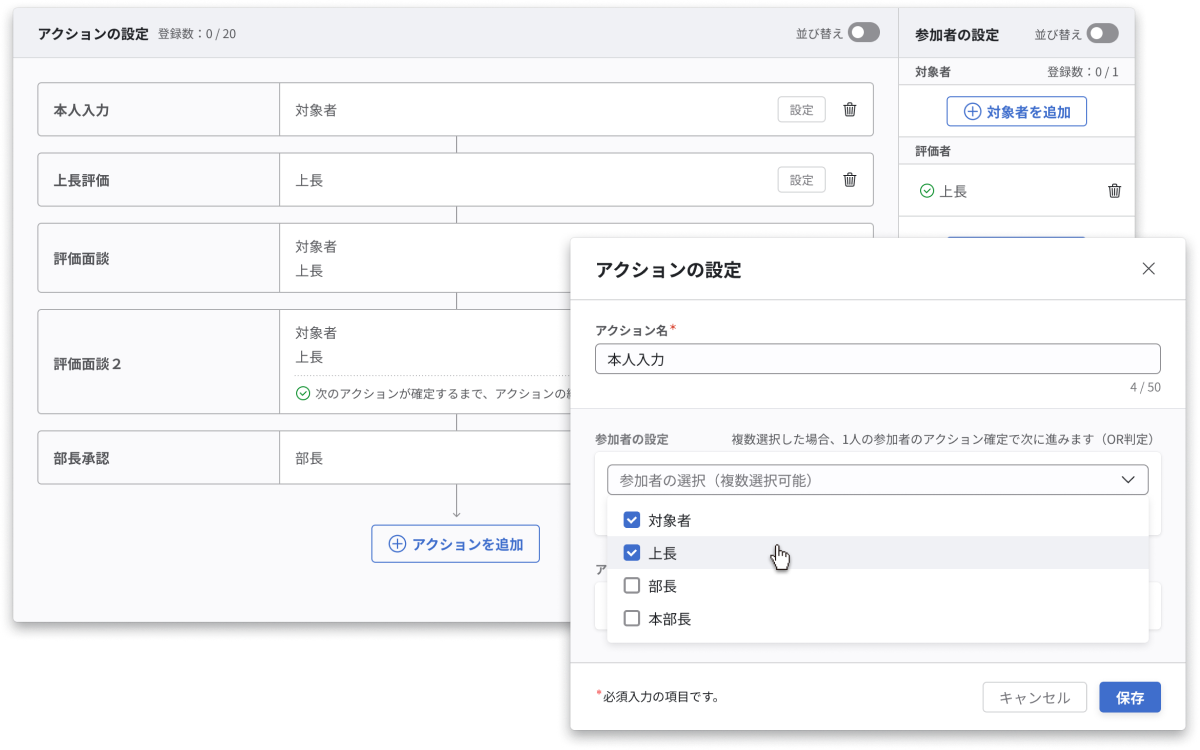
Task: Open 設定 for 本人入力 action
Action: tap(801, 110)
